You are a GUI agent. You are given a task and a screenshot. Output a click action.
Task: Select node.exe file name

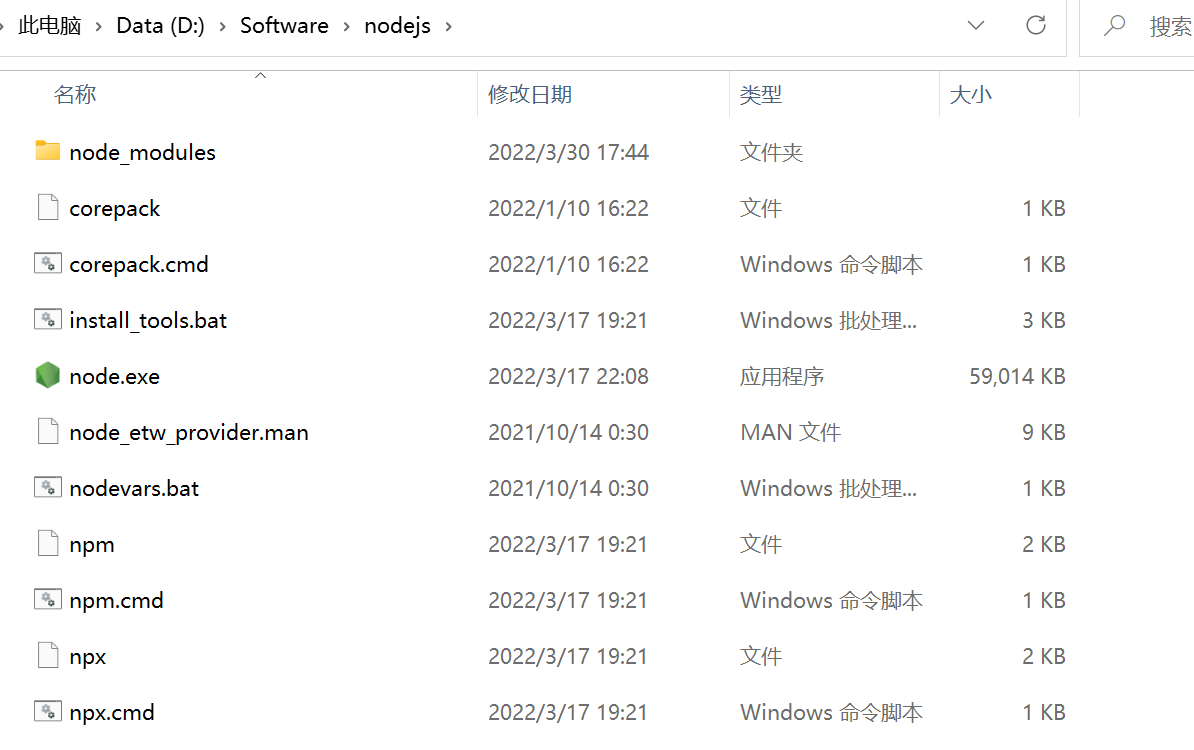point(114,376)
